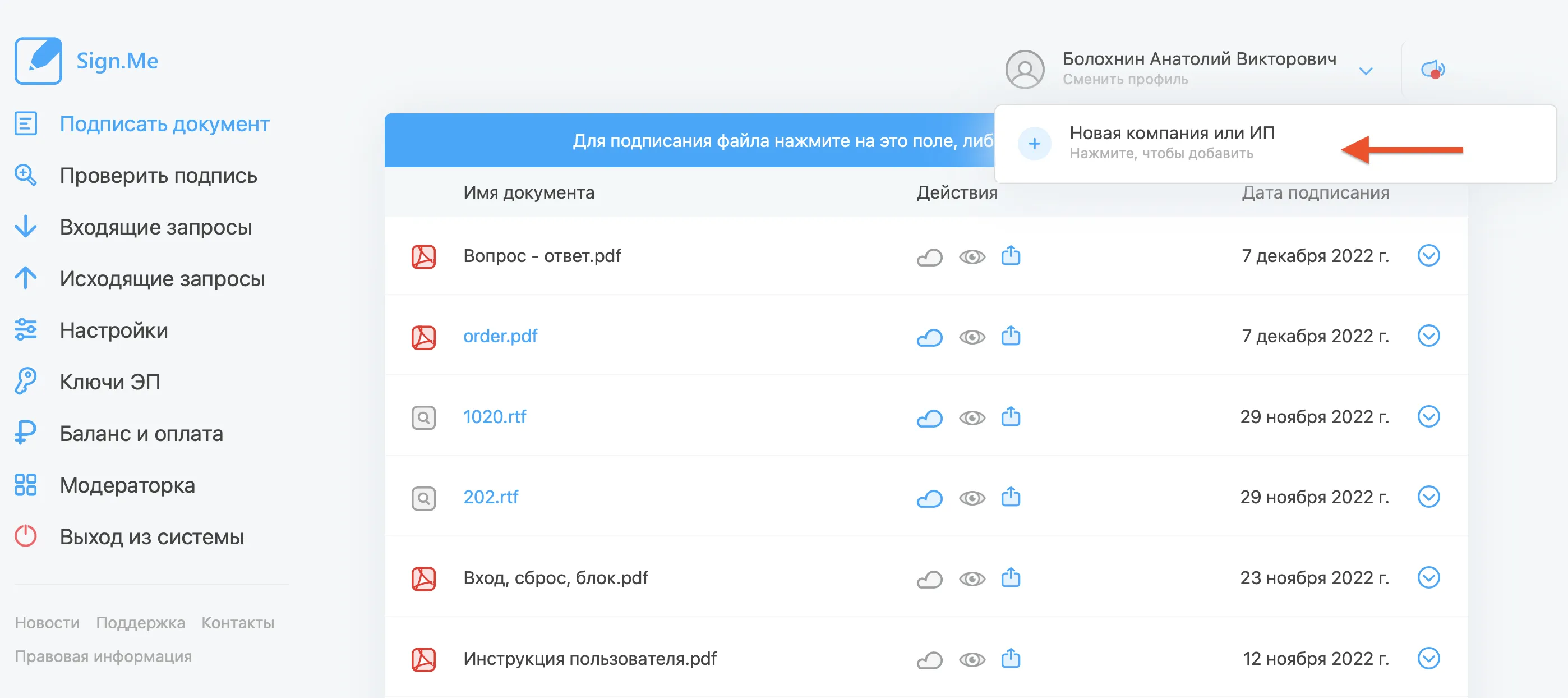1568x698 pixels.
Task: View 1020.rtf with eye icon
Action: pyautogui.click(x=972, y=418)
